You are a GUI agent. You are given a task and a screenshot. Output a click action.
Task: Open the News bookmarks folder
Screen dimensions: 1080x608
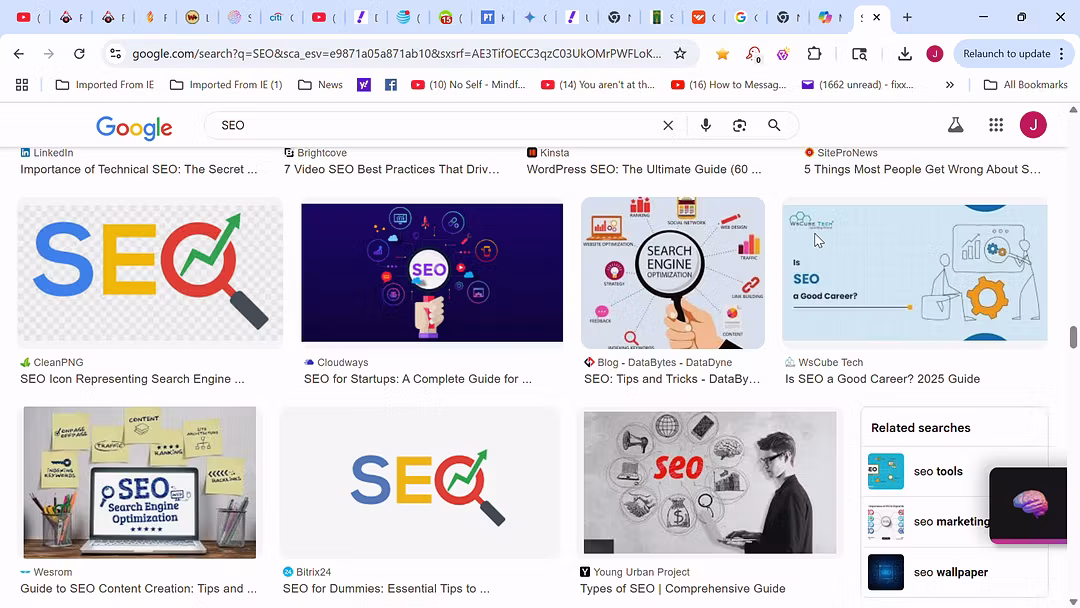(x=320, y=85)
